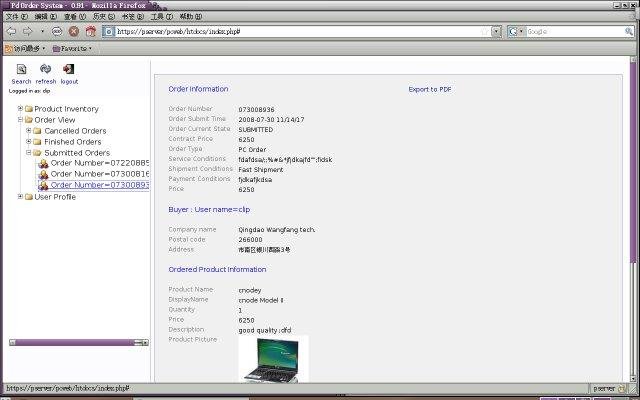Viewport: 640px width, 400px height.
Task: Expand the Finished Orders node
Action: click(29, 142)
